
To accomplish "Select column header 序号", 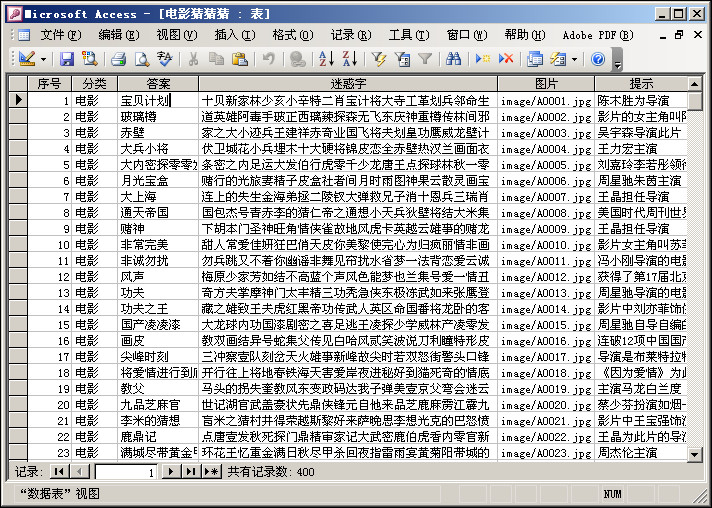I will pos(49,84).
